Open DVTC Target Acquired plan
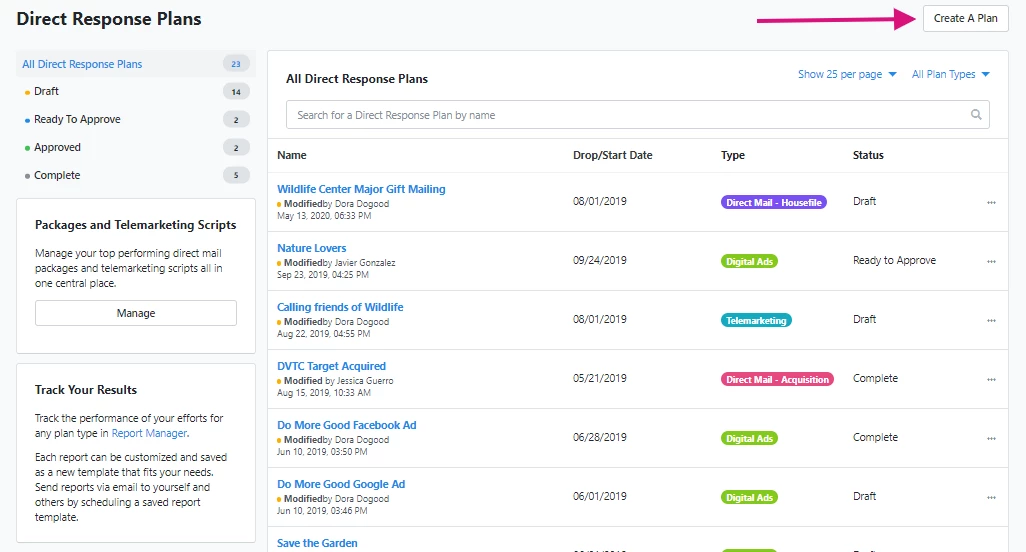 331,366
